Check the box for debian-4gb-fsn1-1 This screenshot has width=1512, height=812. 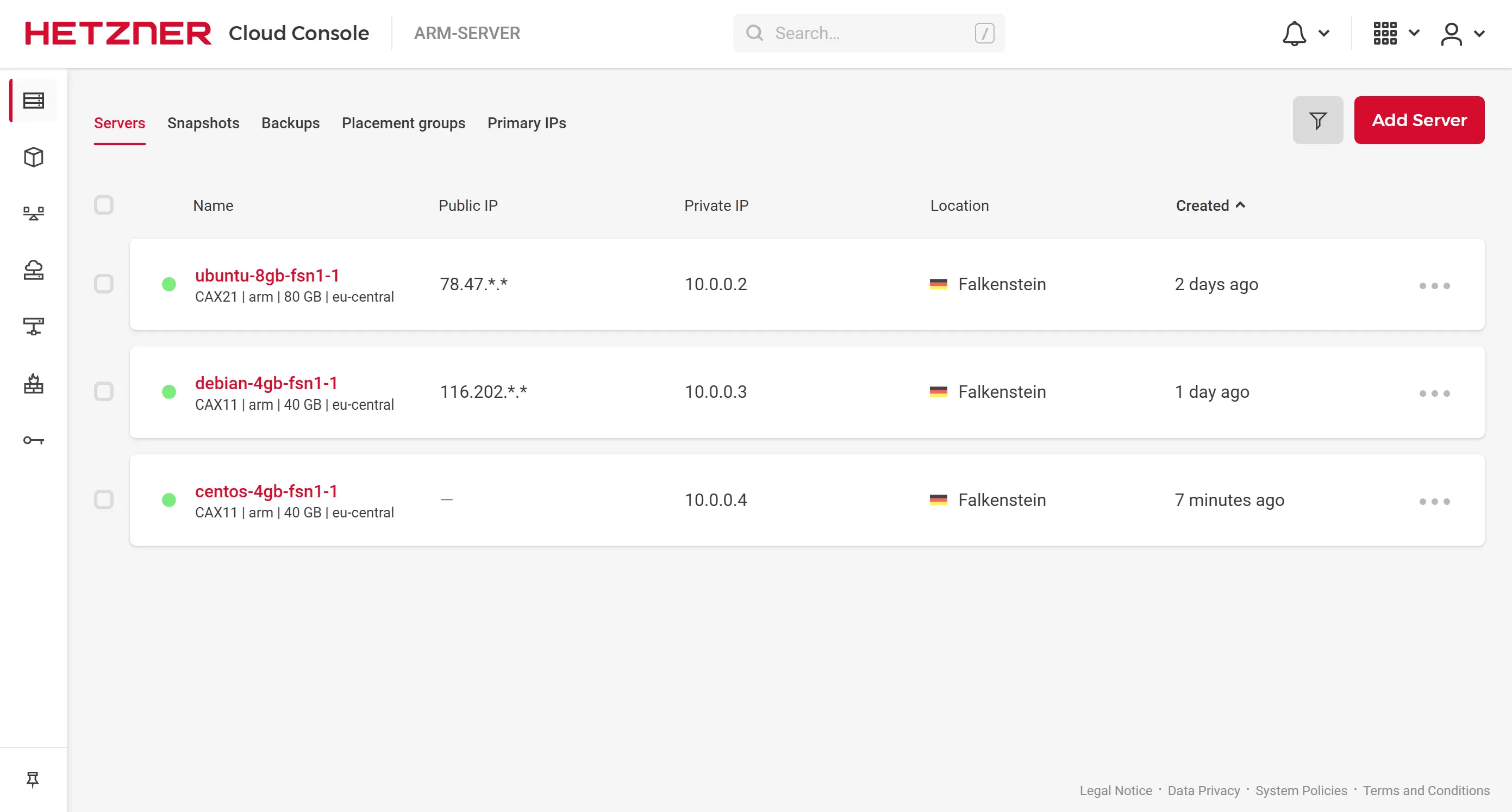pyautogui.click(x=104, y=392)
